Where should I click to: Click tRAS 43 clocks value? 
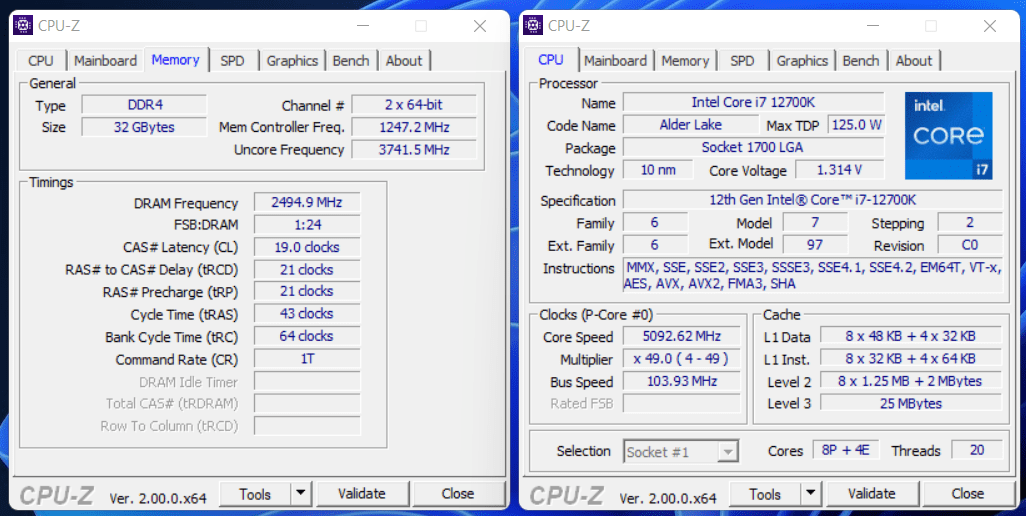(307, 314)
